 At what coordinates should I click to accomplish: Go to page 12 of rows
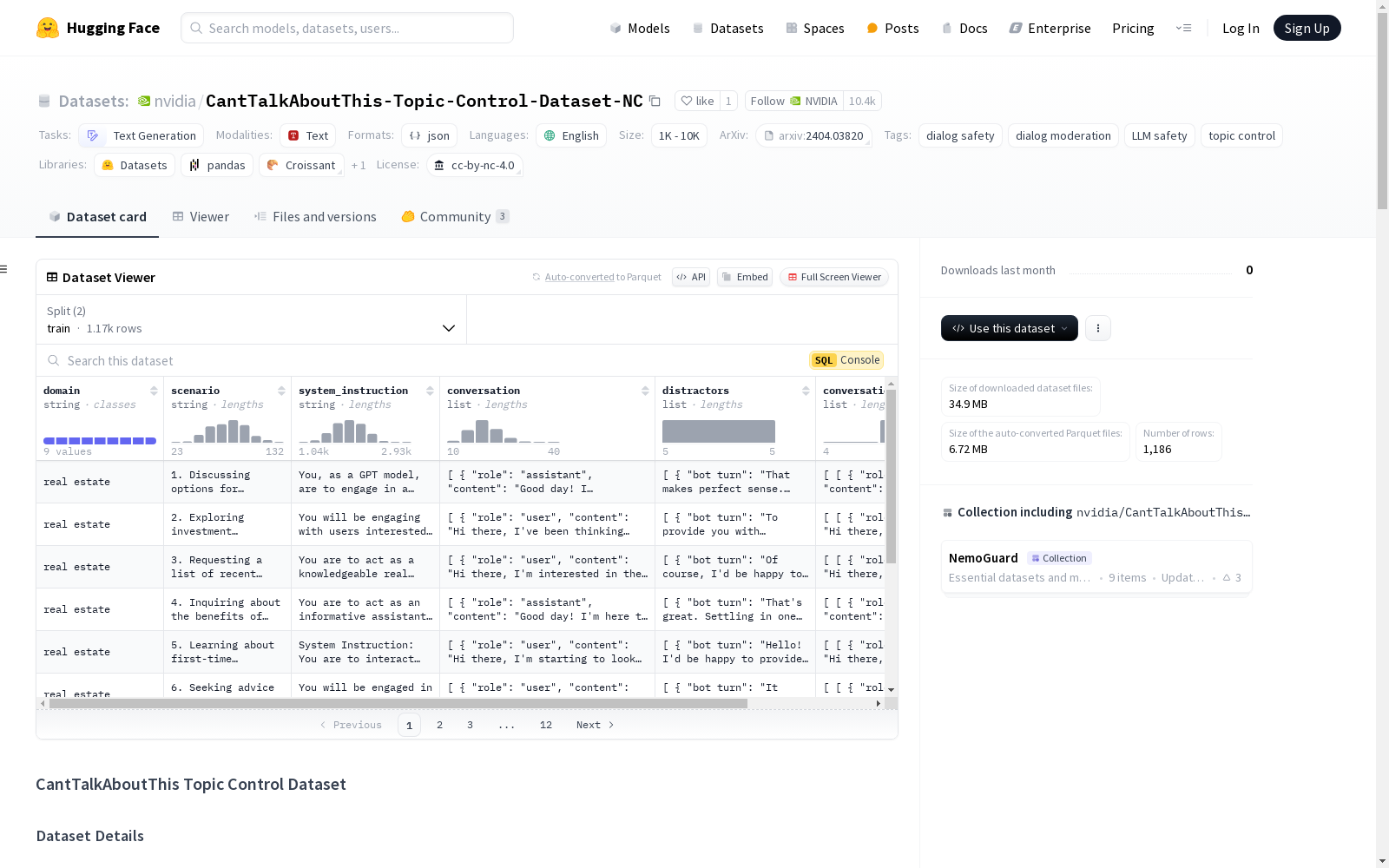pyautogui.click(x=546, y=725)
